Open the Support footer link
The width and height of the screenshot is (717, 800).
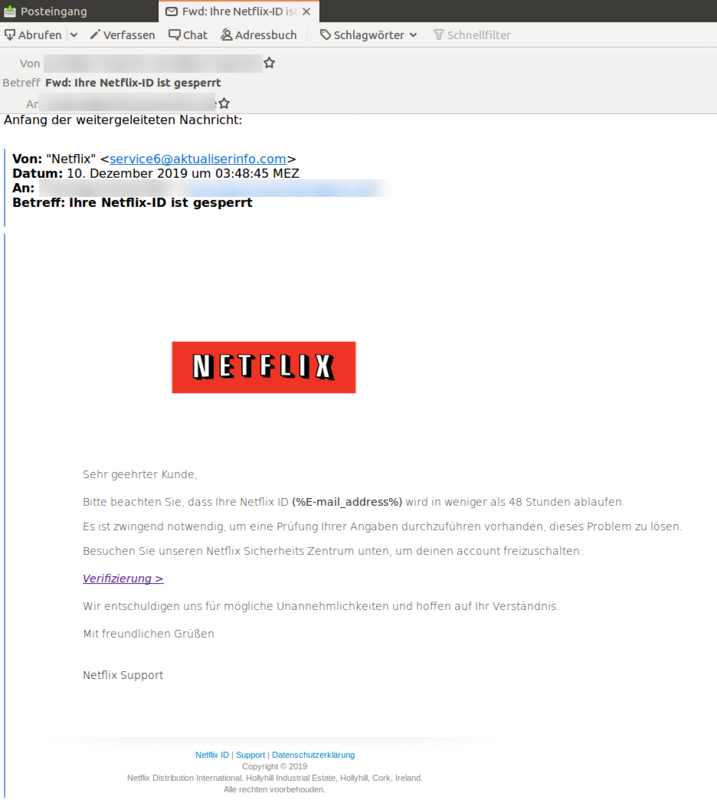coord(251,755)
